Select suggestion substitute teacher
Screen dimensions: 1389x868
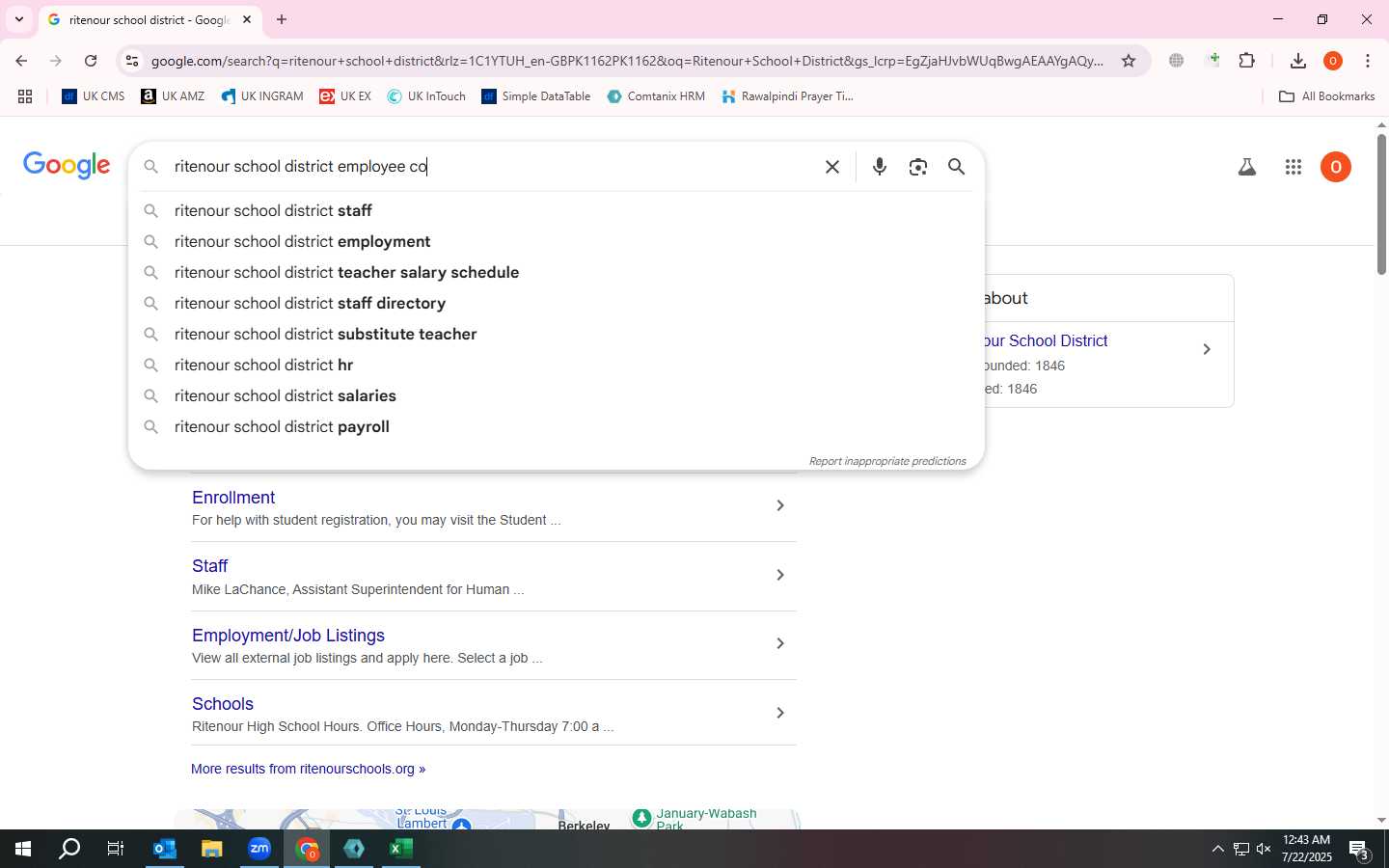pos(556,334)
